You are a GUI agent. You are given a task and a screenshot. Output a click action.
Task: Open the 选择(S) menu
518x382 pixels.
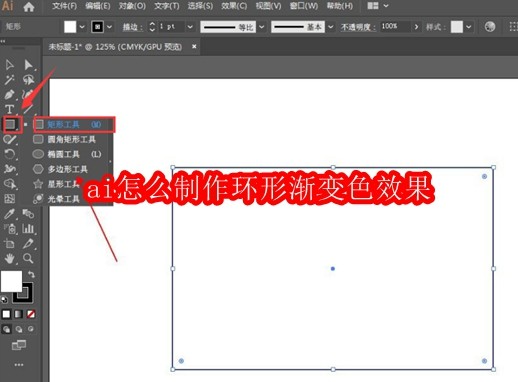(200, 6)
